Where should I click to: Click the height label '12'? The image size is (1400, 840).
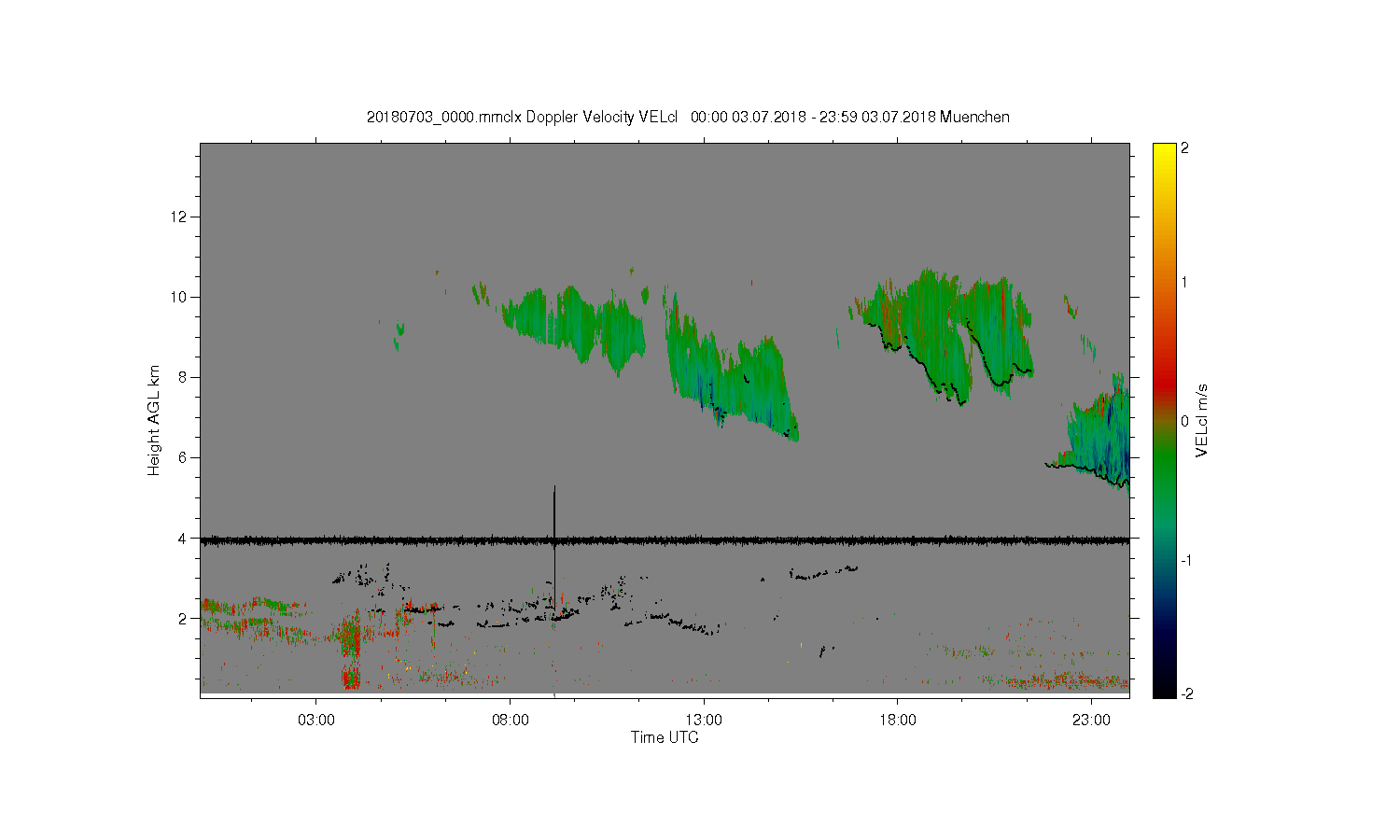[x=180, y=217]
